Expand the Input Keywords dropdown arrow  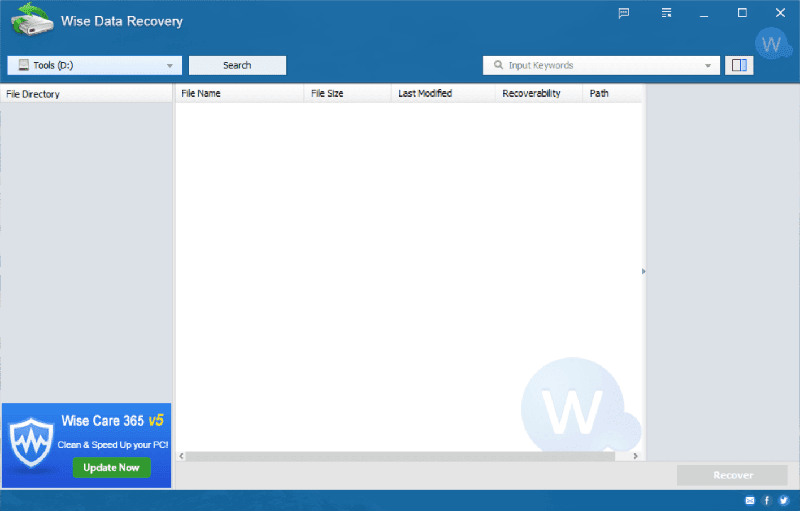[708, 65]
